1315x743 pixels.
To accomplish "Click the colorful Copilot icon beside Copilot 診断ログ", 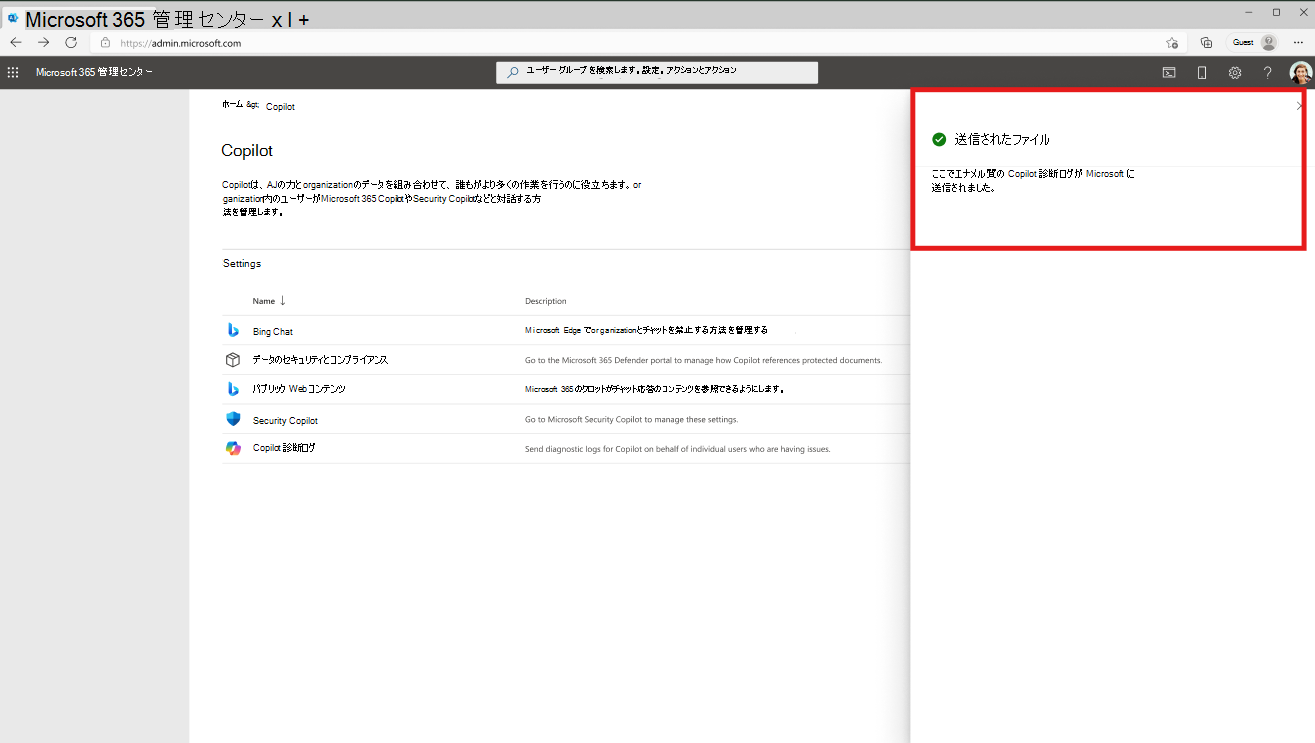I will point(233,448).
